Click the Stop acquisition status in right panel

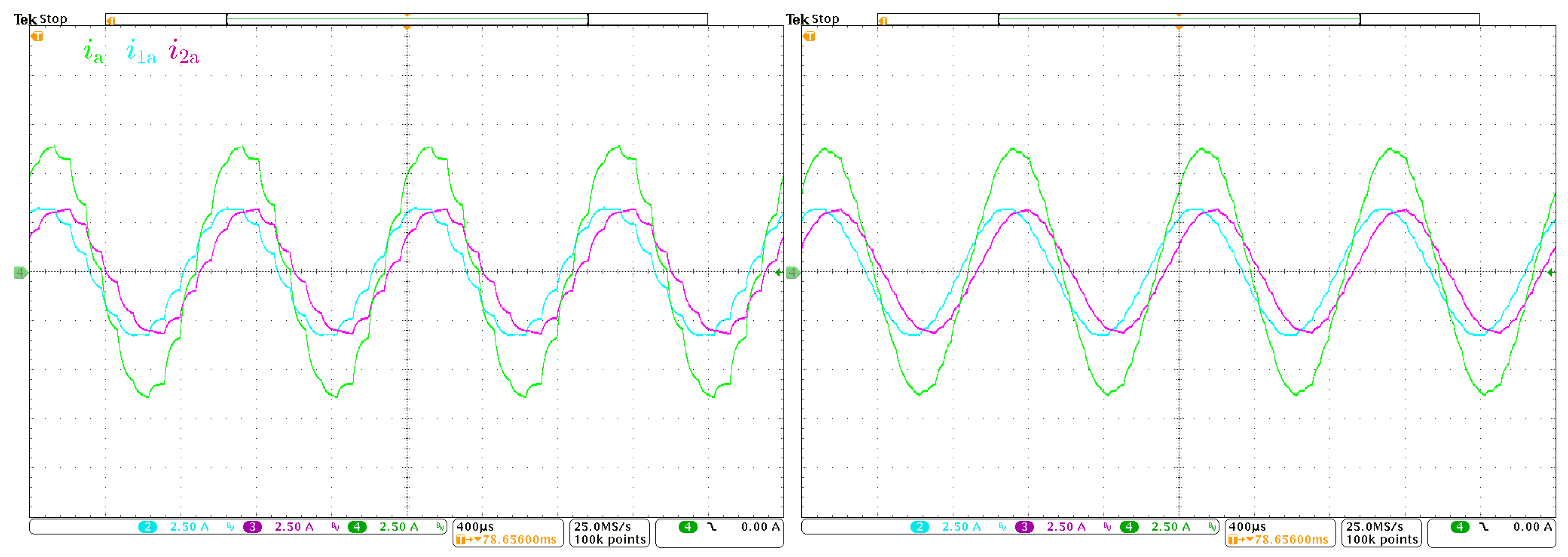tap(825, 19)
